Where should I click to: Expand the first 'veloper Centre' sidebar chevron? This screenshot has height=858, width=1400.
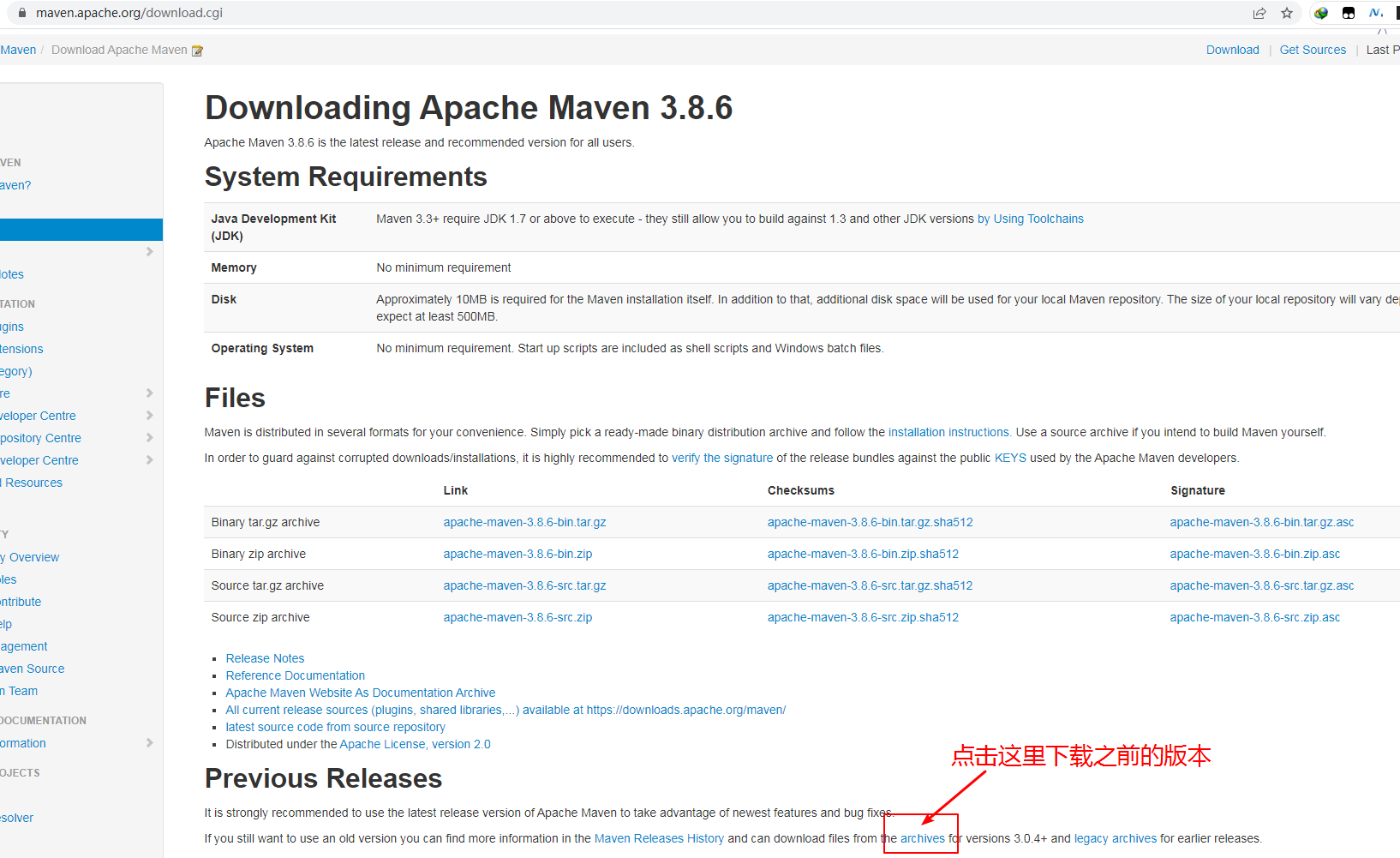(149, 416)
